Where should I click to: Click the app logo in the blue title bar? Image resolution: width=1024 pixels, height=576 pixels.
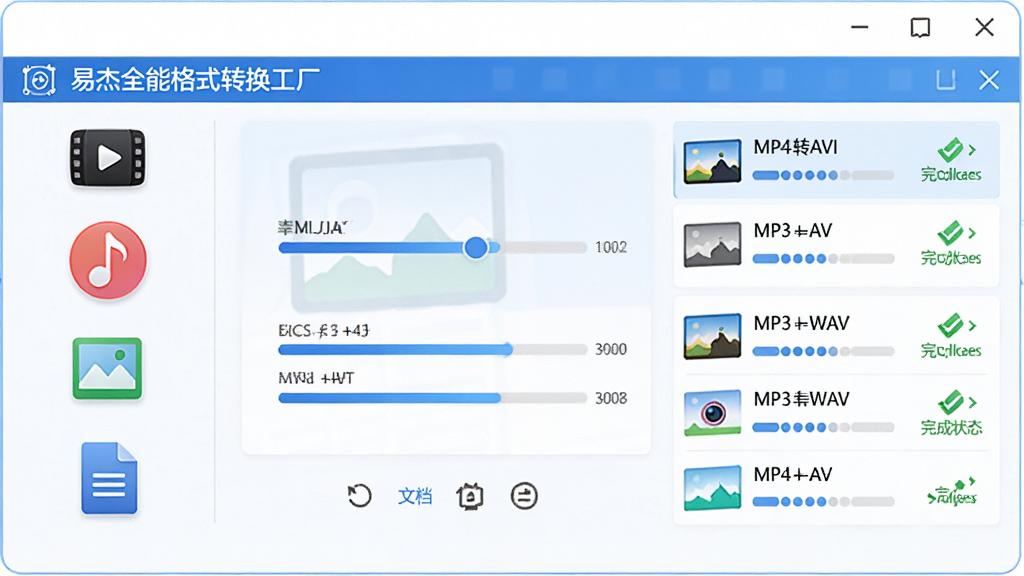[39, 80]
